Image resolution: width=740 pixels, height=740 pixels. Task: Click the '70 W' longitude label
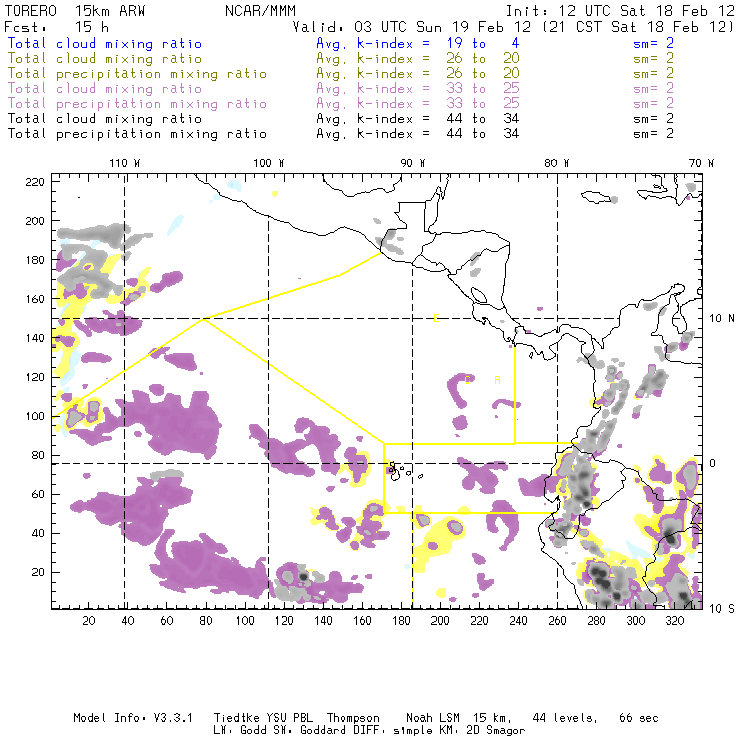701,163
